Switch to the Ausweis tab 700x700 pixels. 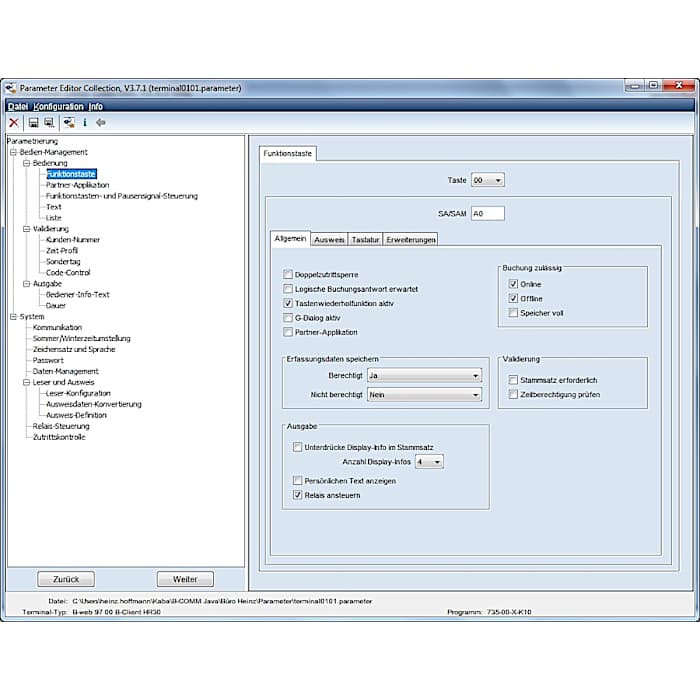329,240
